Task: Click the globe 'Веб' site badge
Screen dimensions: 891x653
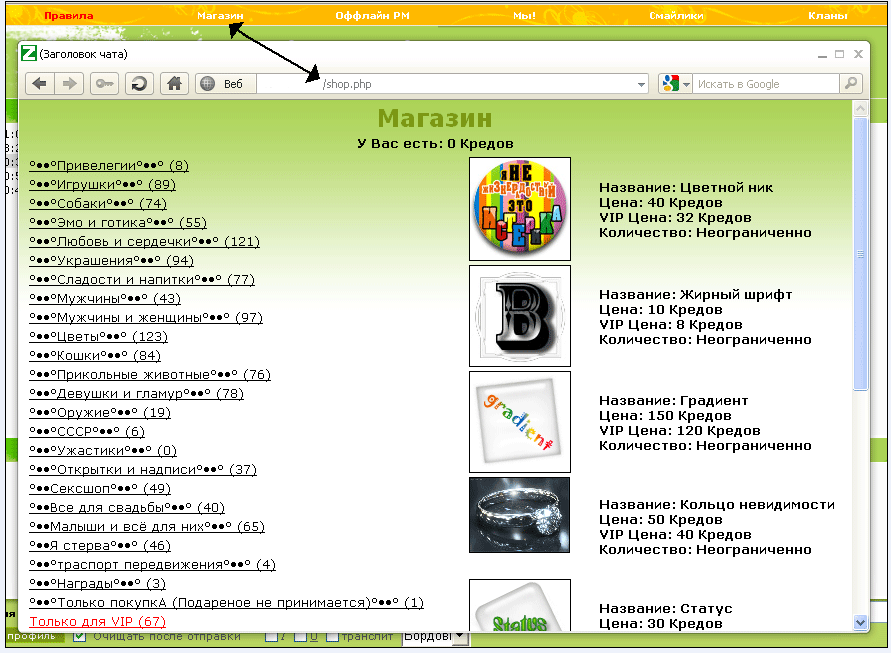Action: coord(225,84)
